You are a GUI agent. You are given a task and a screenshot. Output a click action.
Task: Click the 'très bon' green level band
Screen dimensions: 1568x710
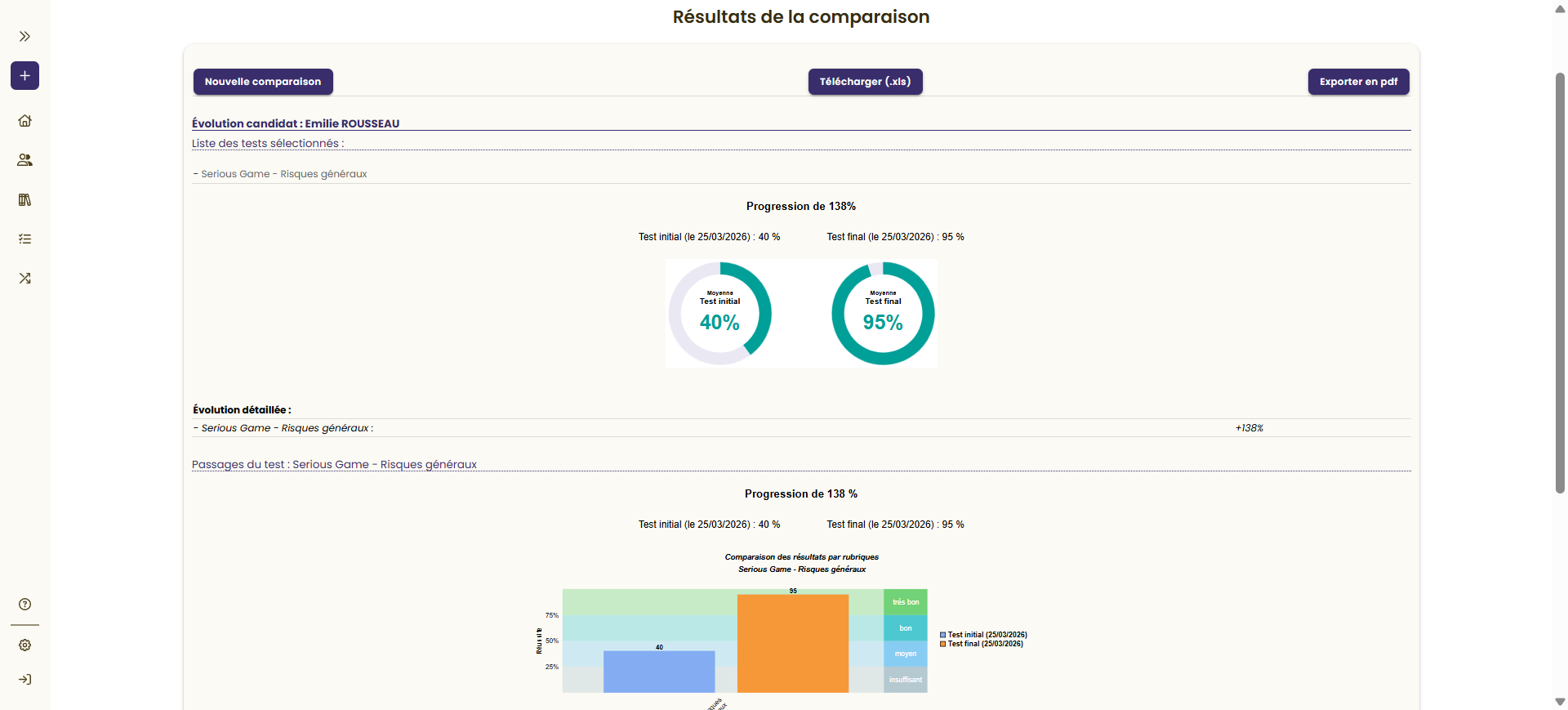click(906, 602)
